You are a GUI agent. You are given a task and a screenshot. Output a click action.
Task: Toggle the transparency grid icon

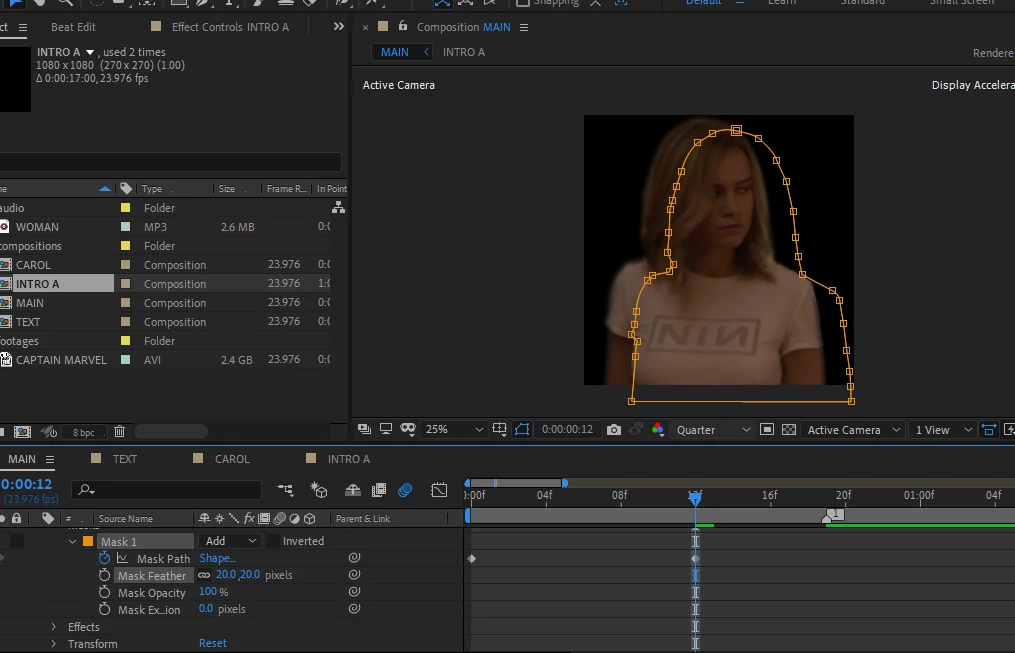coord(789,430)
